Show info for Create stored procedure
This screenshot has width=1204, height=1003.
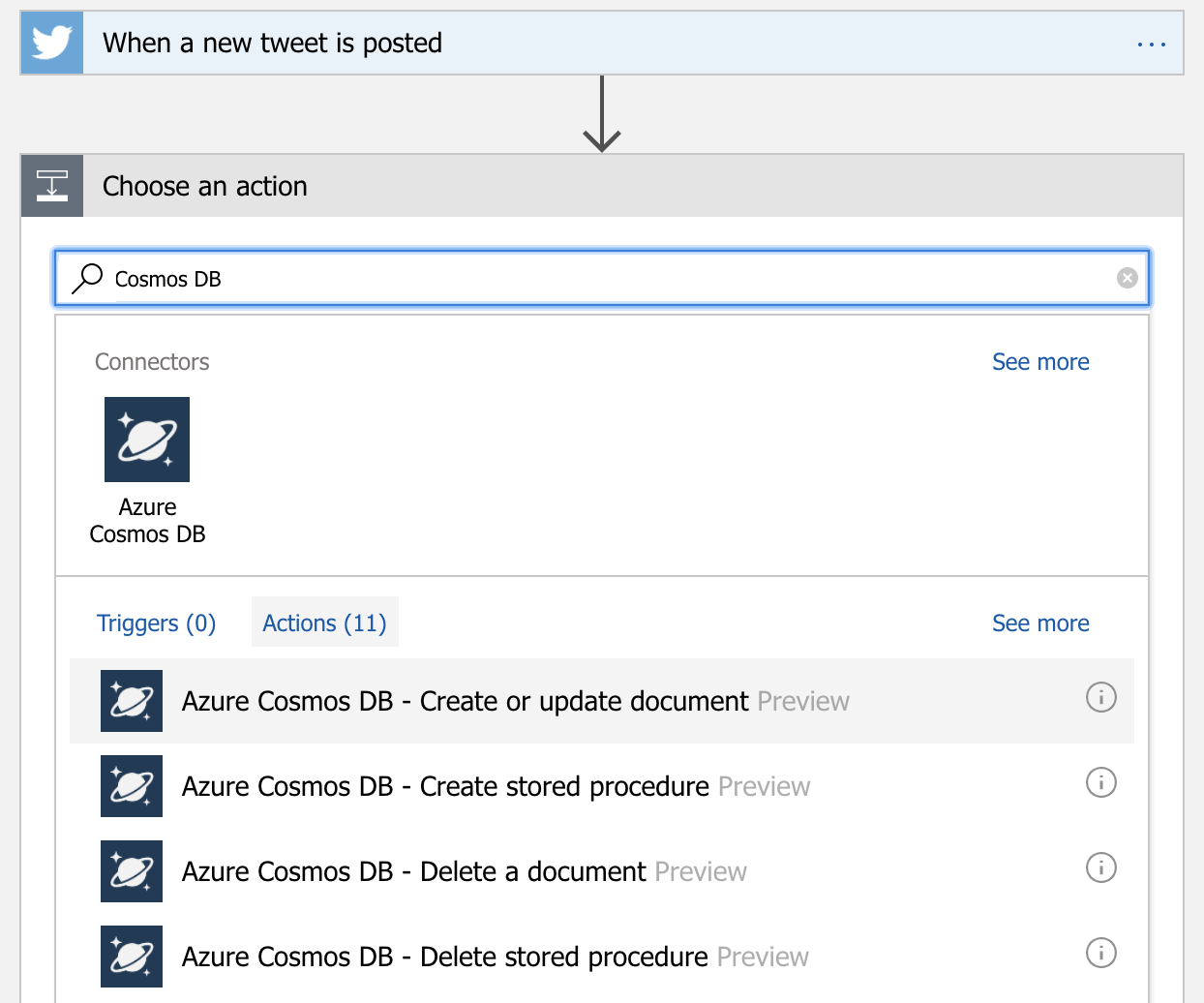point(1100,782)
